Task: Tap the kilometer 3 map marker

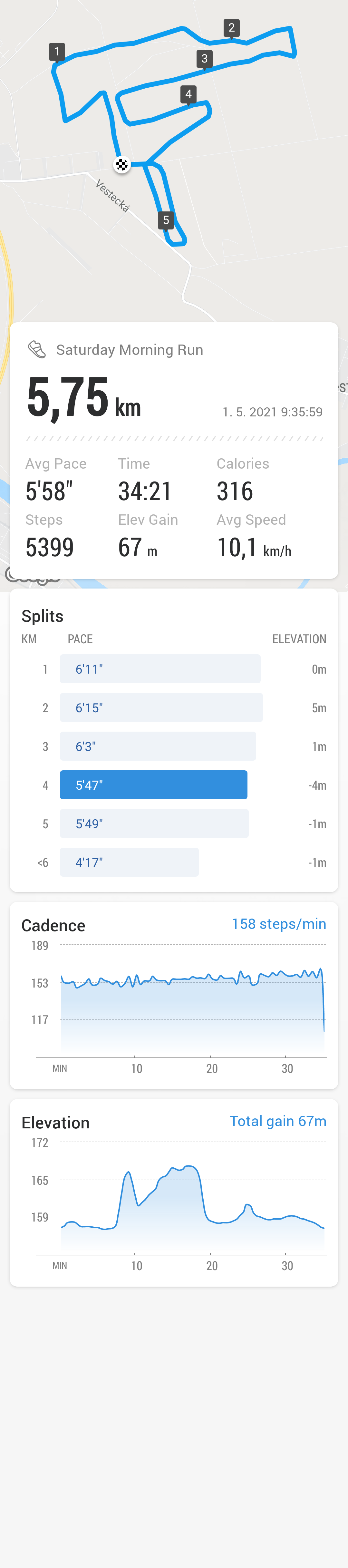Action: (204, 59)
